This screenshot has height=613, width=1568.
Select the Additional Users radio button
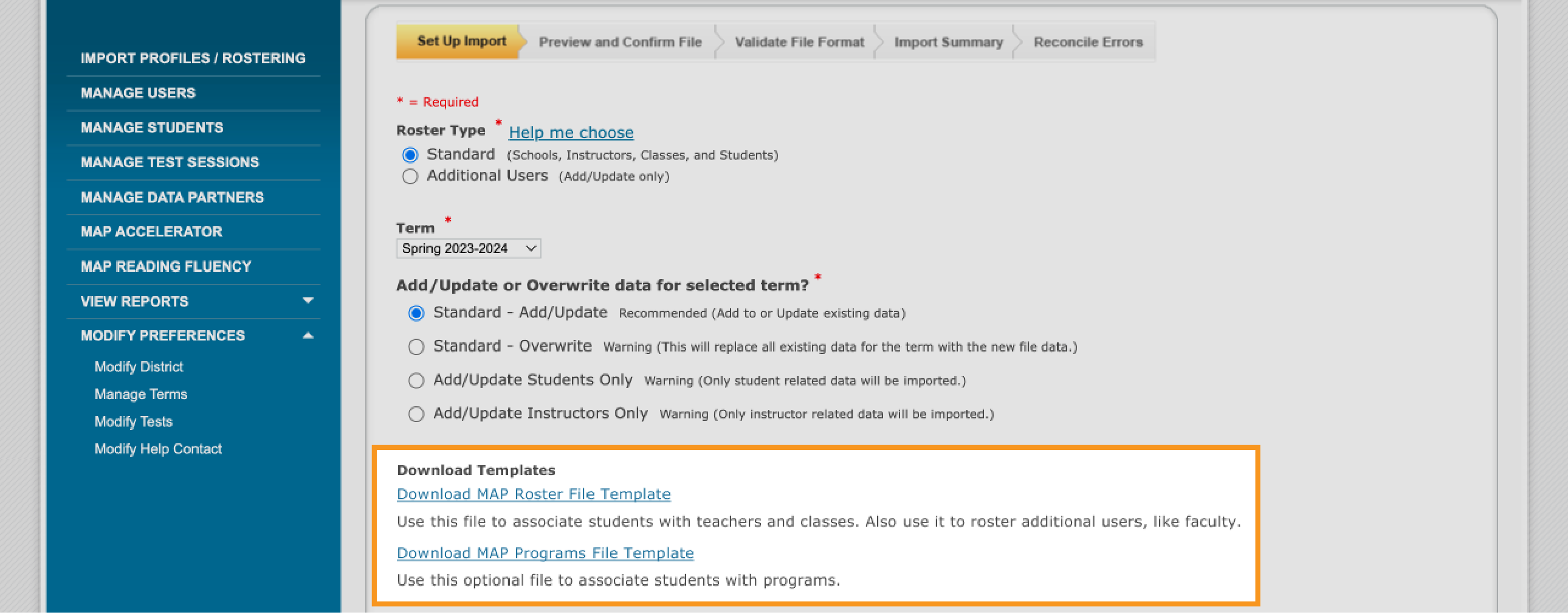(410, 177)
